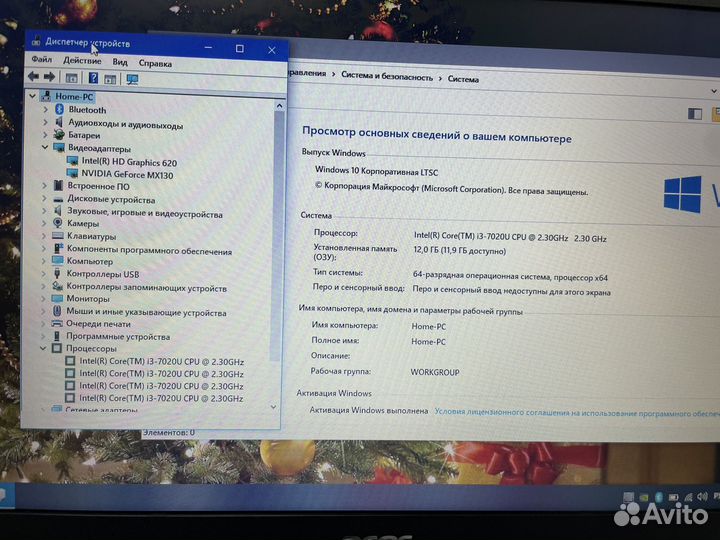This screenshot has width=720, height=540.
Task: Open the Файл menu
Action: [x=42, y=59]
